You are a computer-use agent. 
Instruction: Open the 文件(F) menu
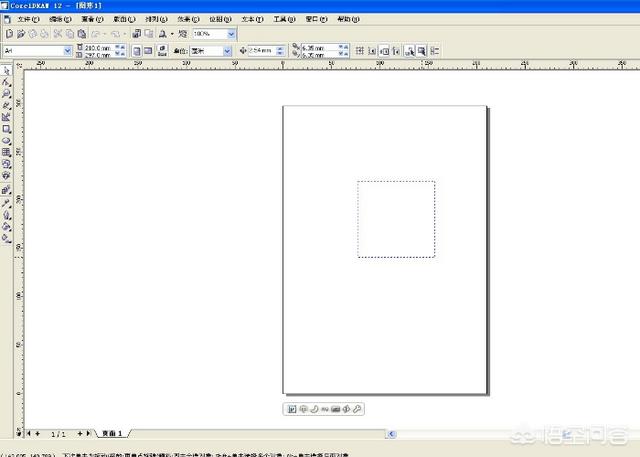pyautogui.click(x=28, y=19)
